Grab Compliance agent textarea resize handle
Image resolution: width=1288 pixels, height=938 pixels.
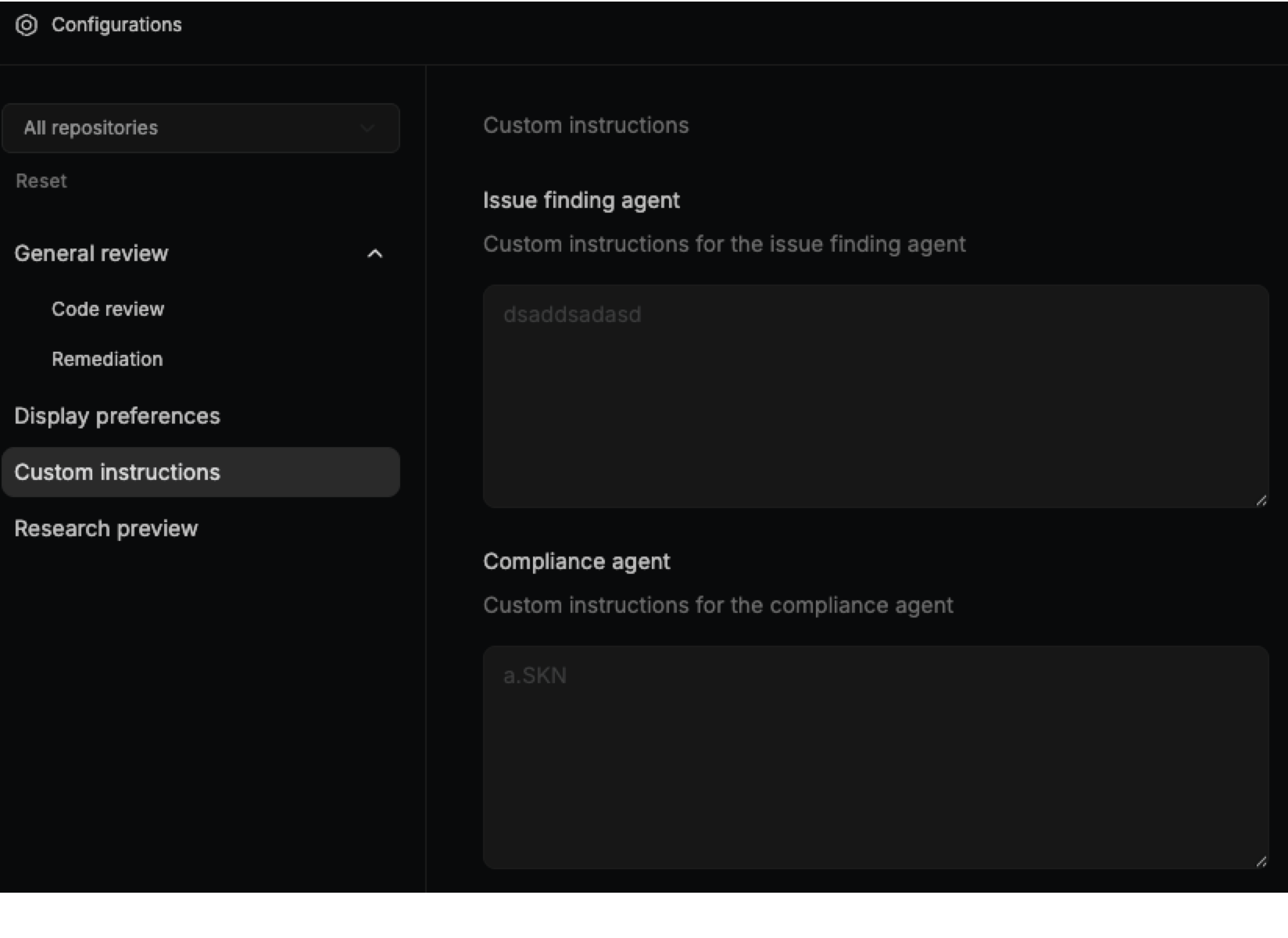click(x=1261, y=861)
